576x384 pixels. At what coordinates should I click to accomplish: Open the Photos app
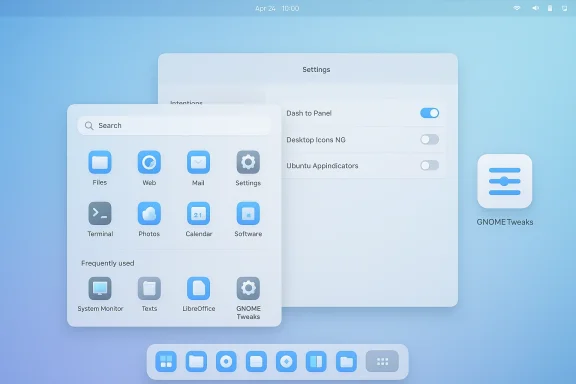(149, 213)
